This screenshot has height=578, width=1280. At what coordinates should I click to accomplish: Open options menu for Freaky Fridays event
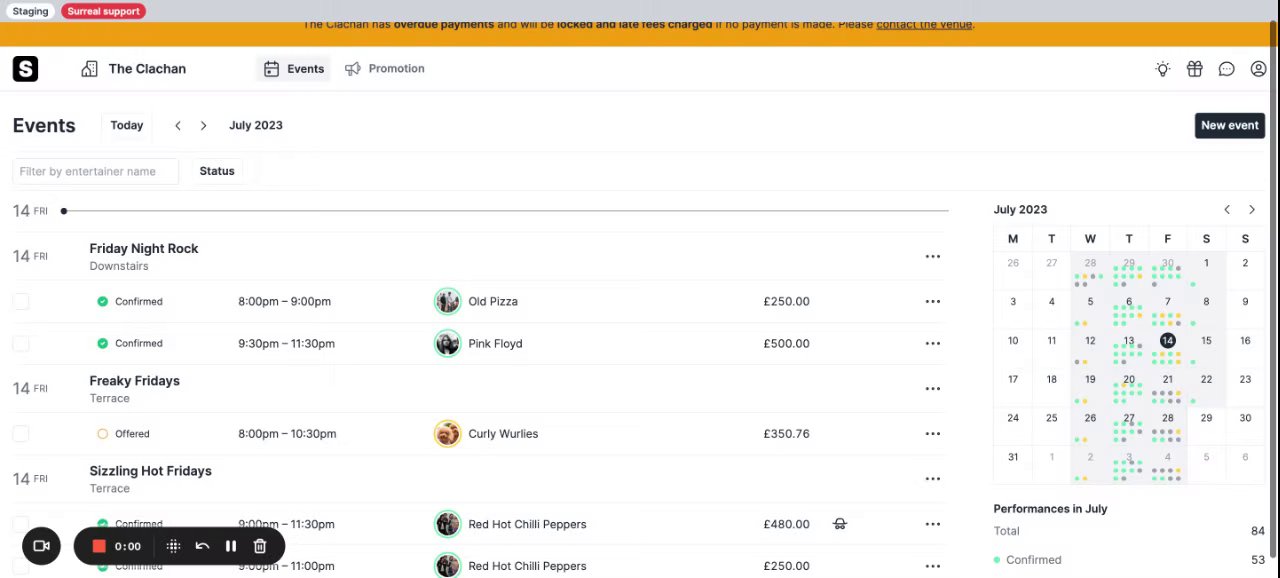click(933, 388)
